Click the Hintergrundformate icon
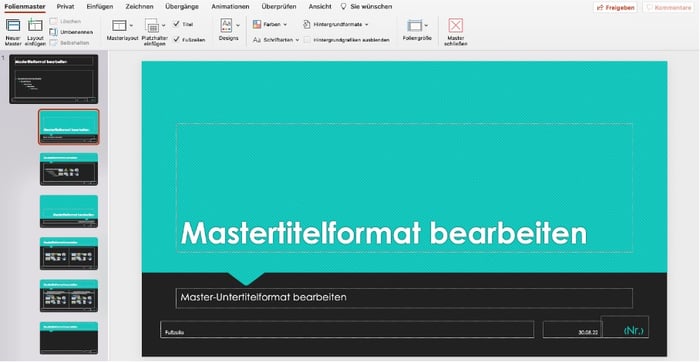This screenshot has height=362, width=700. [307, 25]
